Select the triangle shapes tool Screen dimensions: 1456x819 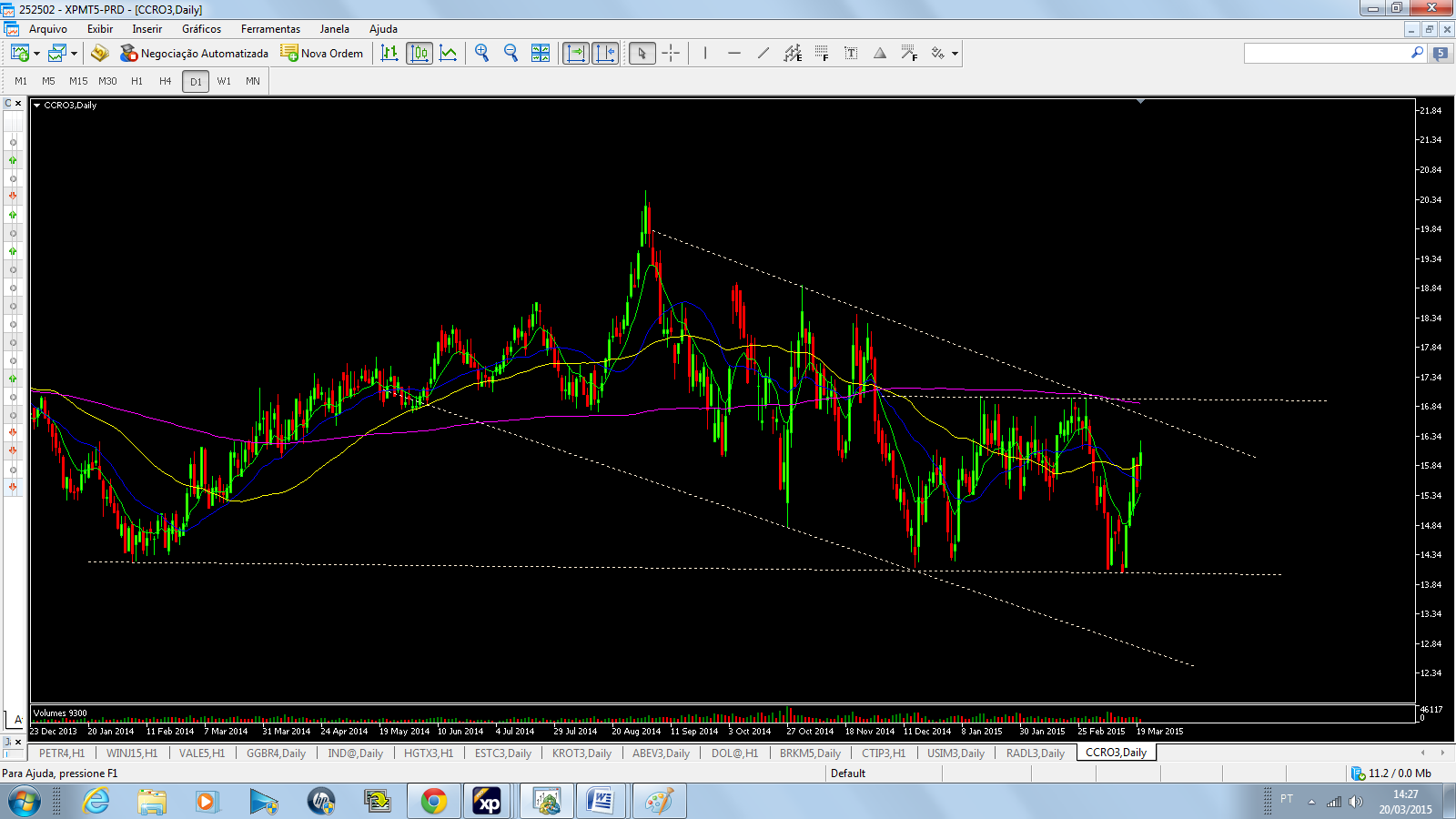(x=880, y=54)
